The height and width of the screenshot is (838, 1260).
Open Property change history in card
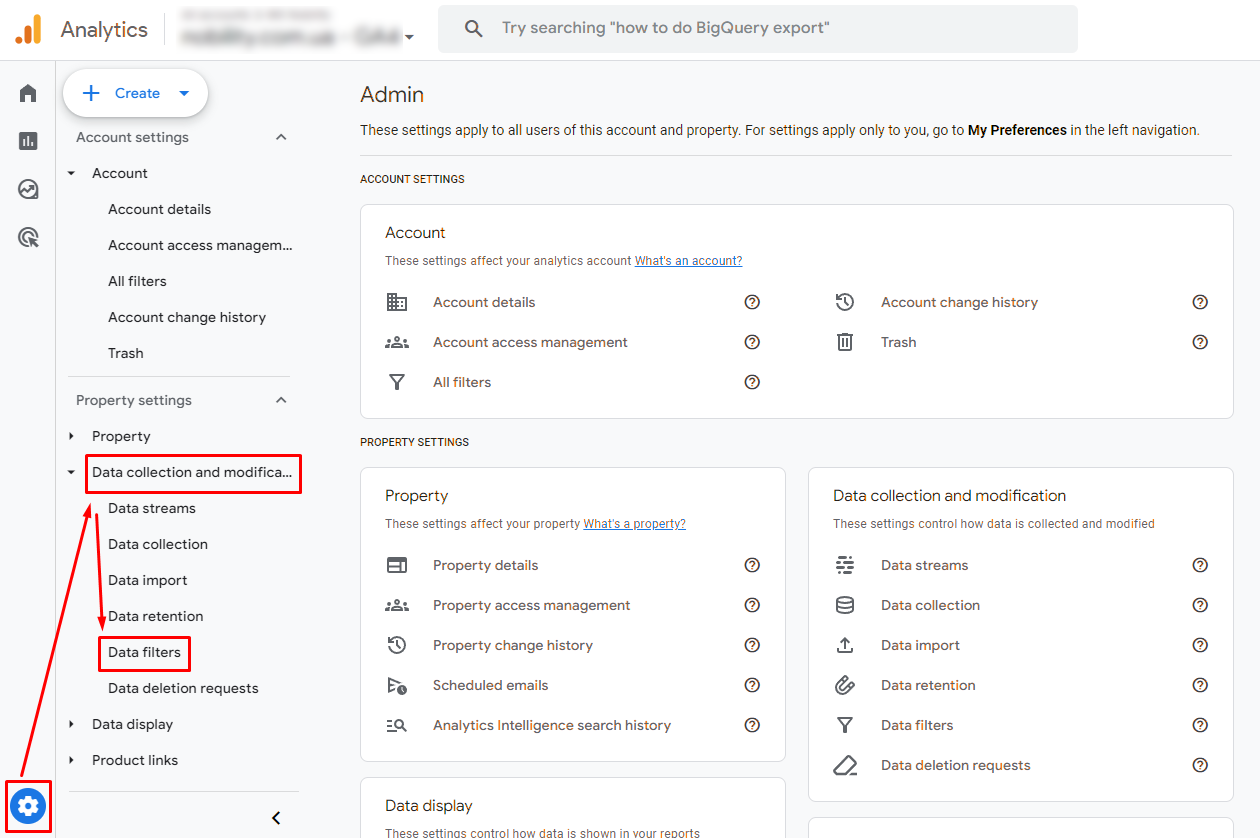(513, 645)
